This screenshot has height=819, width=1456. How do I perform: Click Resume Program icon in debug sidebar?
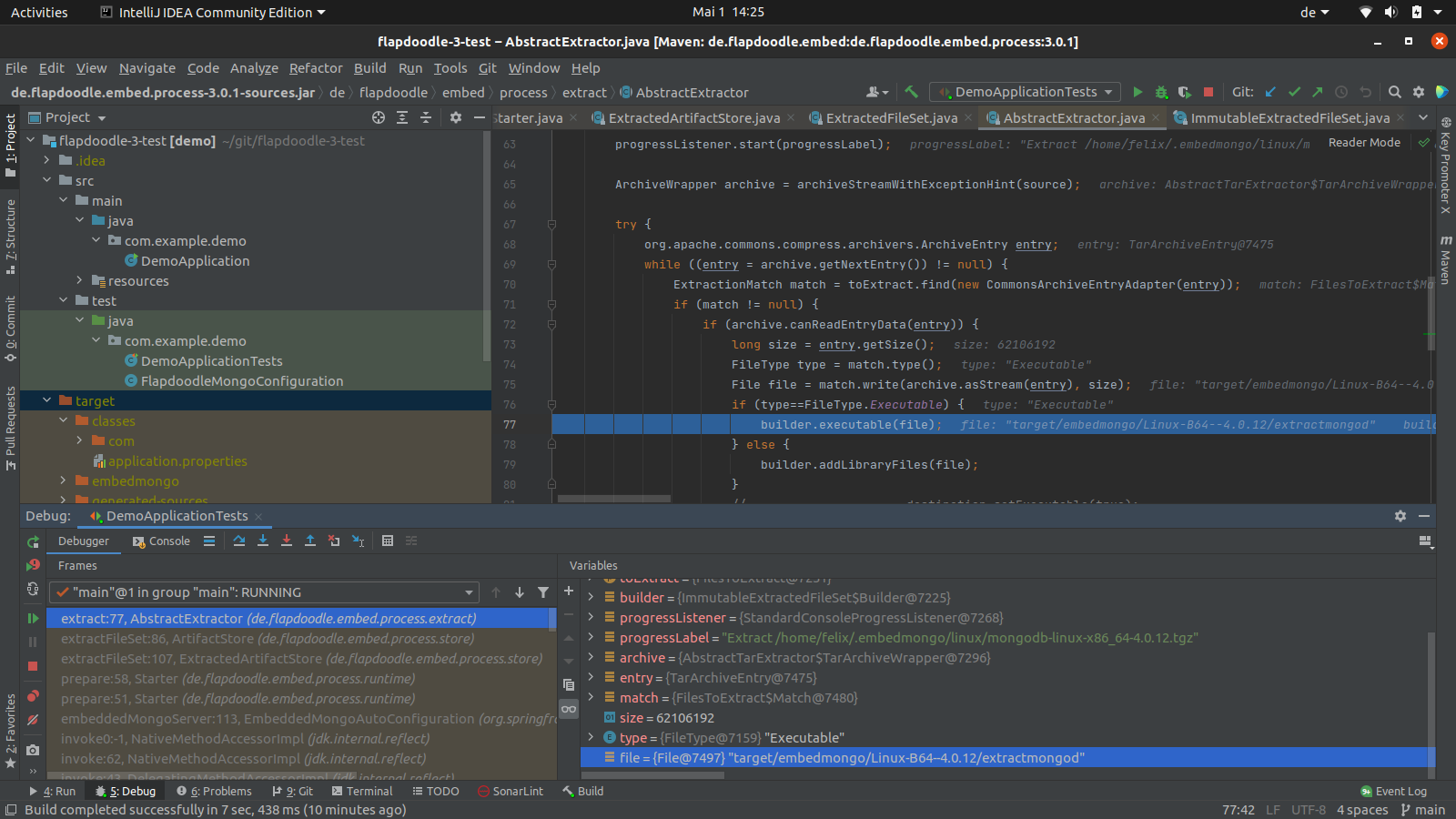[x=33, y=618]
